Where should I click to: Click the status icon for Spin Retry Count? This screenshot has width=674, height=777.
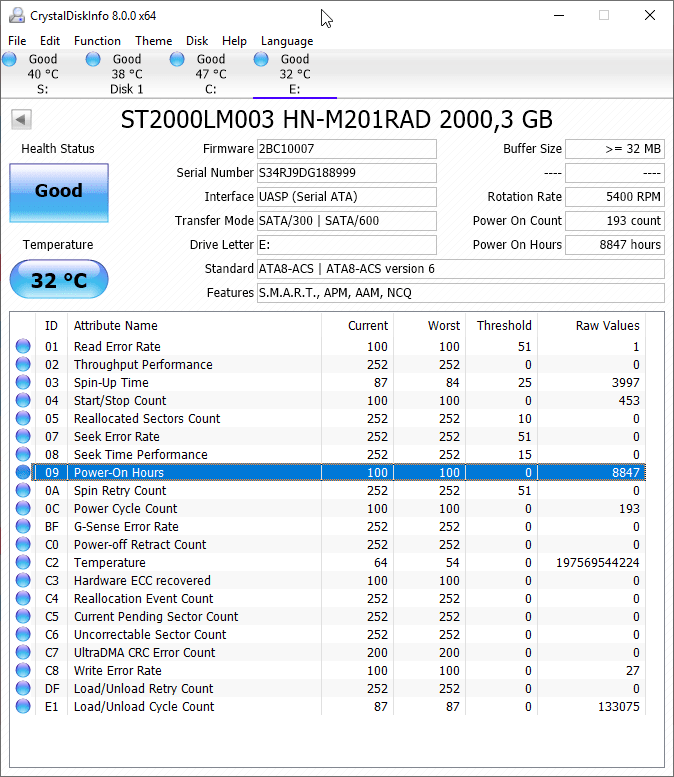pos(23,490)
